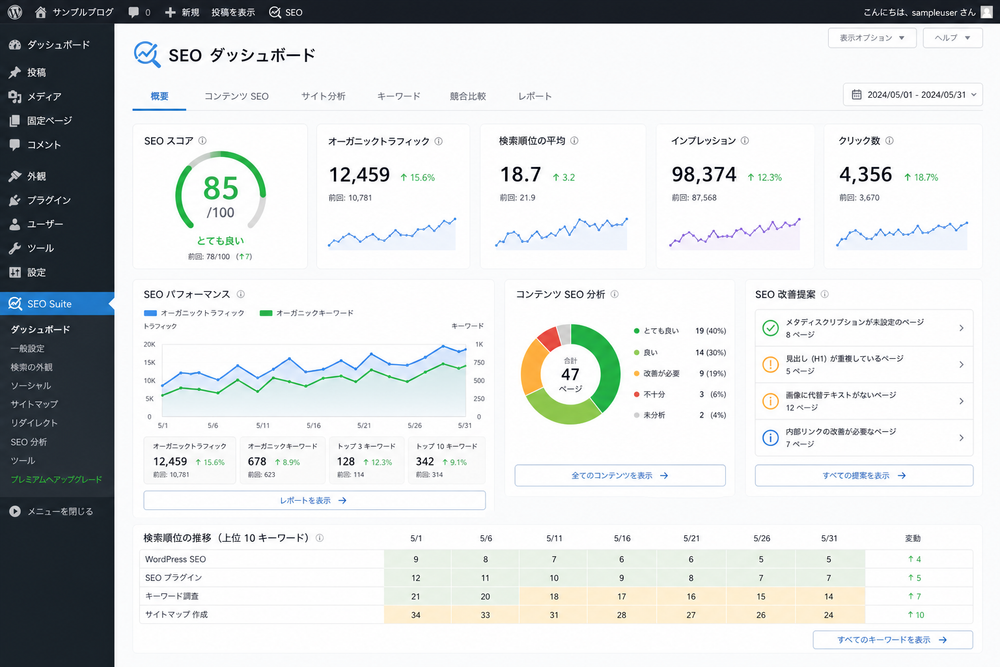Switch to the サイト分析 tab
1000x667 pixels.
[323, 96]
